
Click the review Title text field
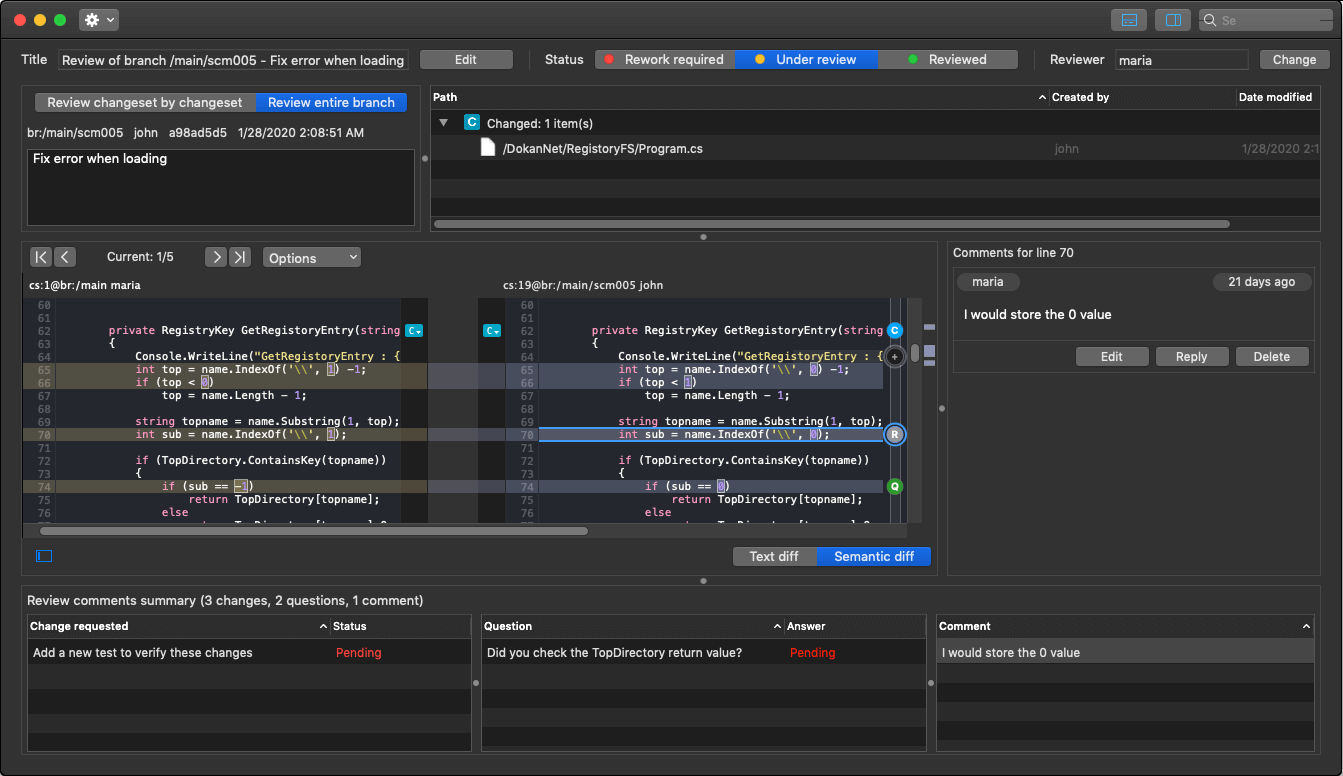(x=233, y=60)
